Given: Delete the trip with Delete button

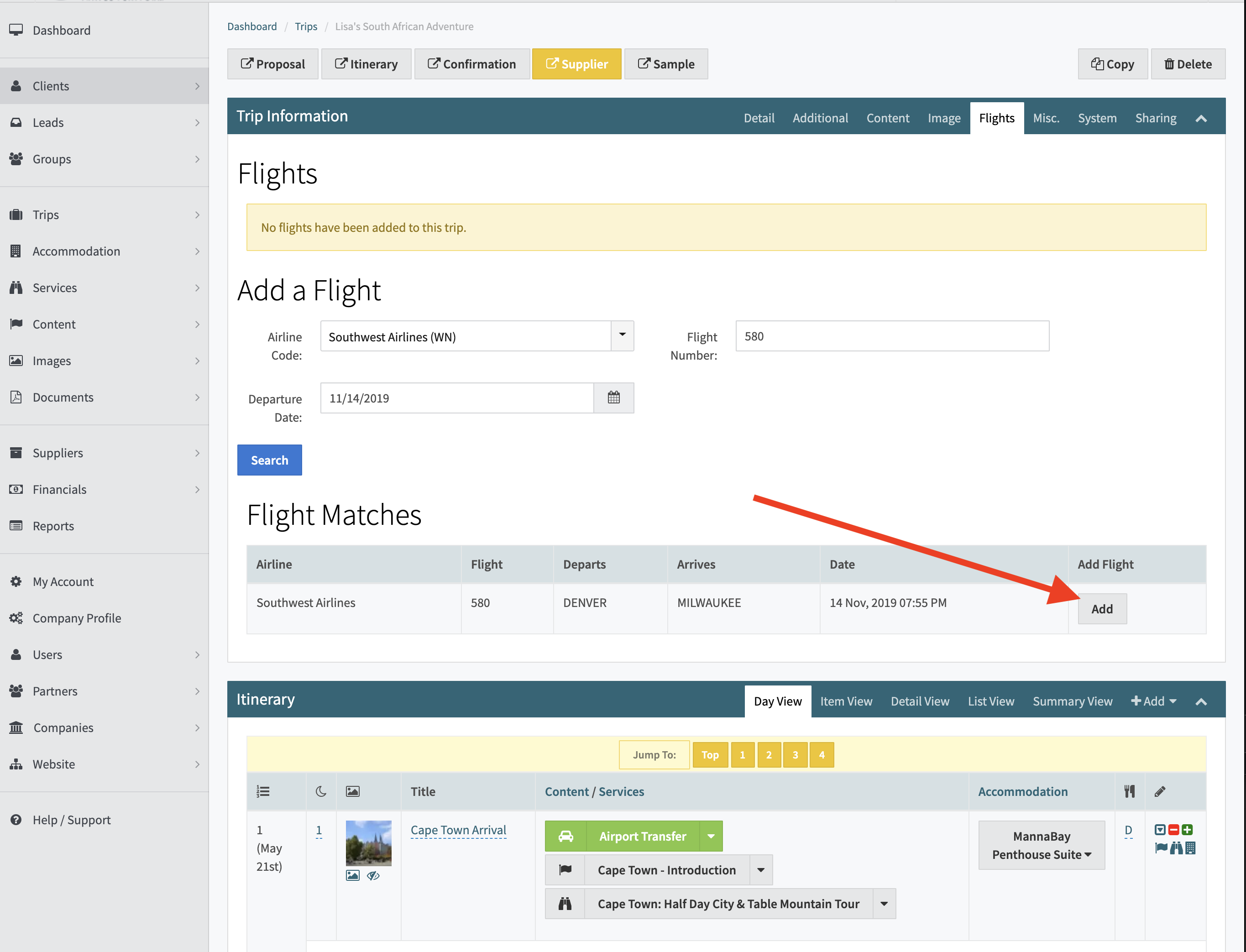Looking at the screenshot, I should tap(1188, 63).
